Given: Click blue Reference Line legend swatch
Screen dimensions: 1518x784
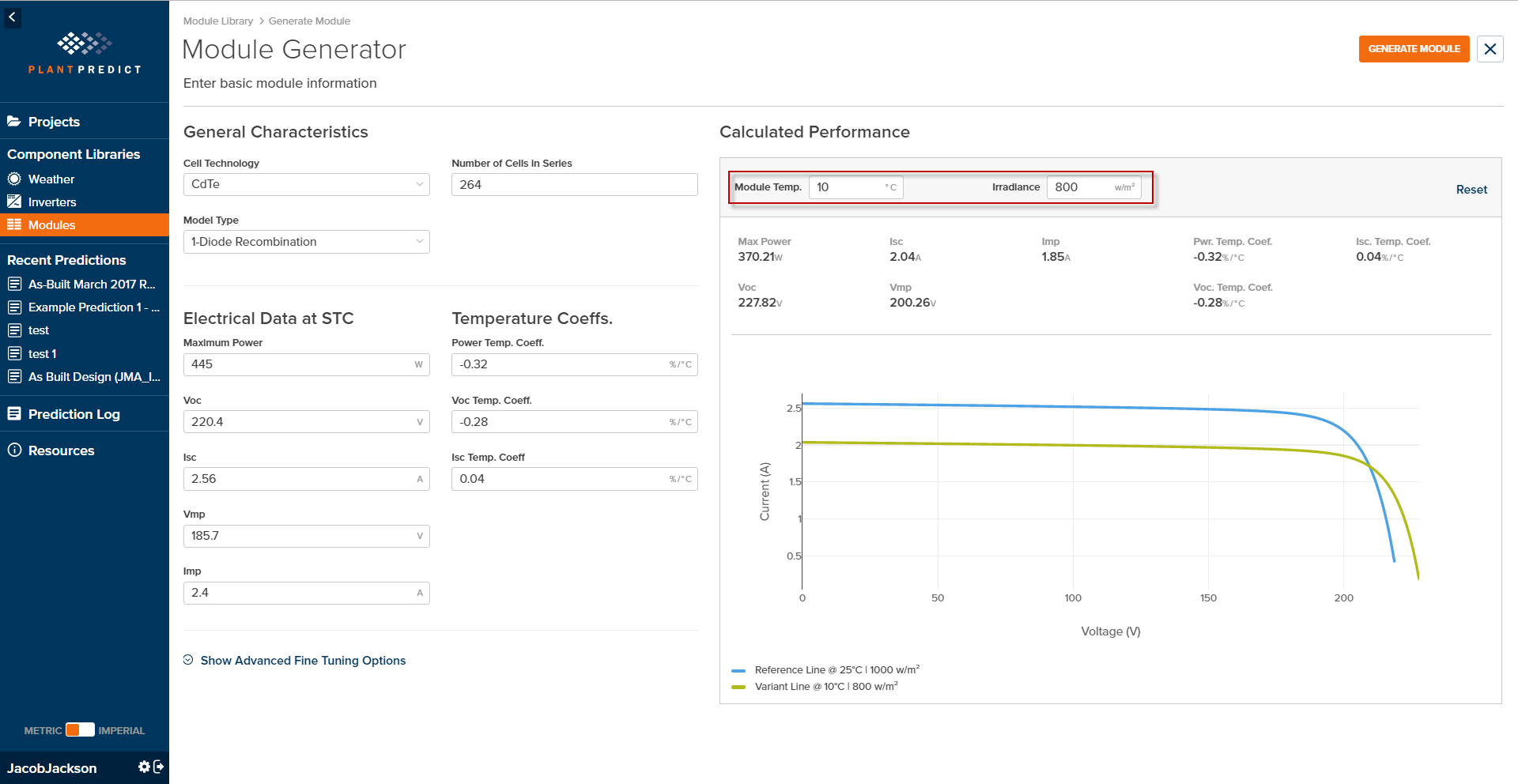Looking at the screenshot, I should tap(738, 670).
